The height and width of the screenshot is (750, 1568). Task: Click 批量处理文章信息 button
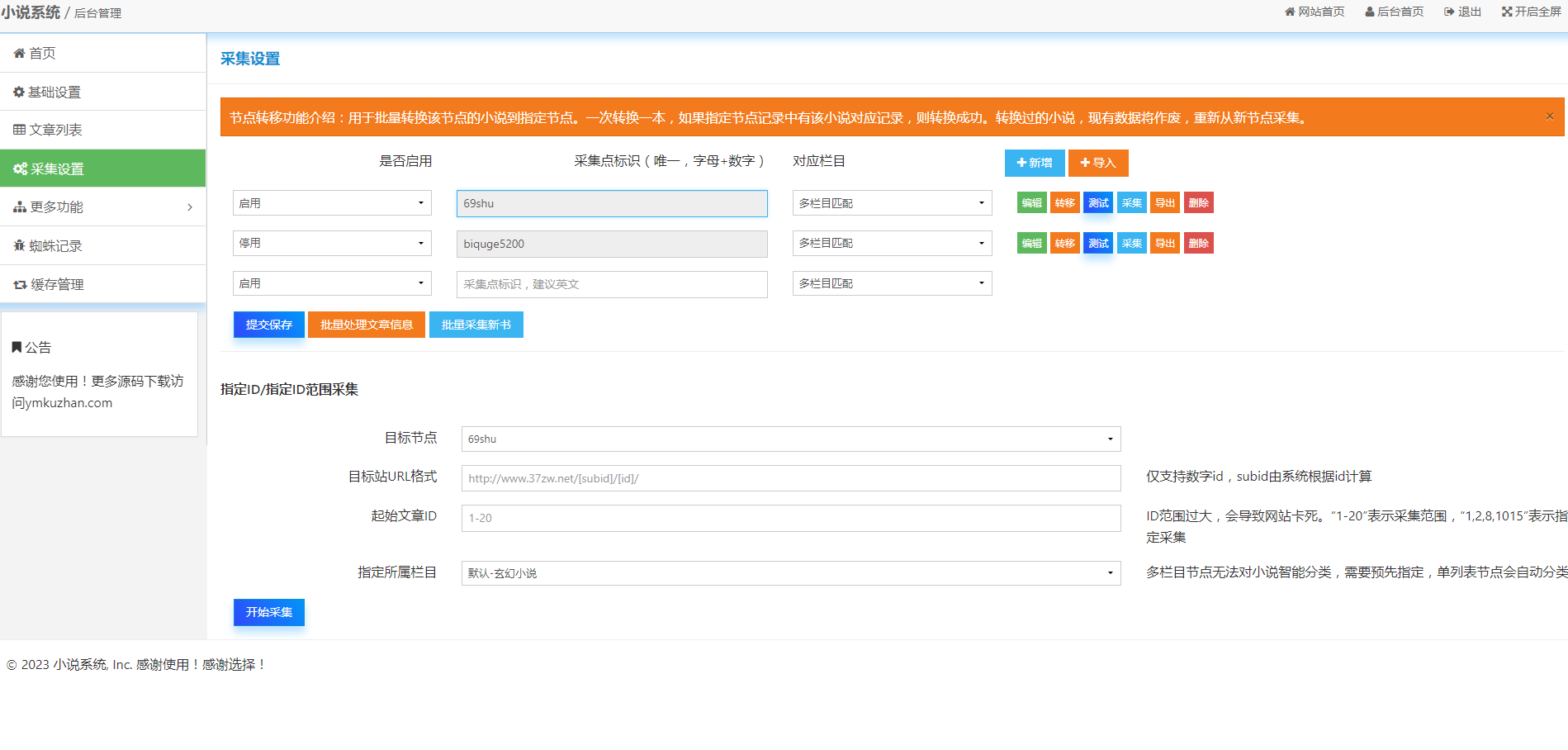pos(367,325)
